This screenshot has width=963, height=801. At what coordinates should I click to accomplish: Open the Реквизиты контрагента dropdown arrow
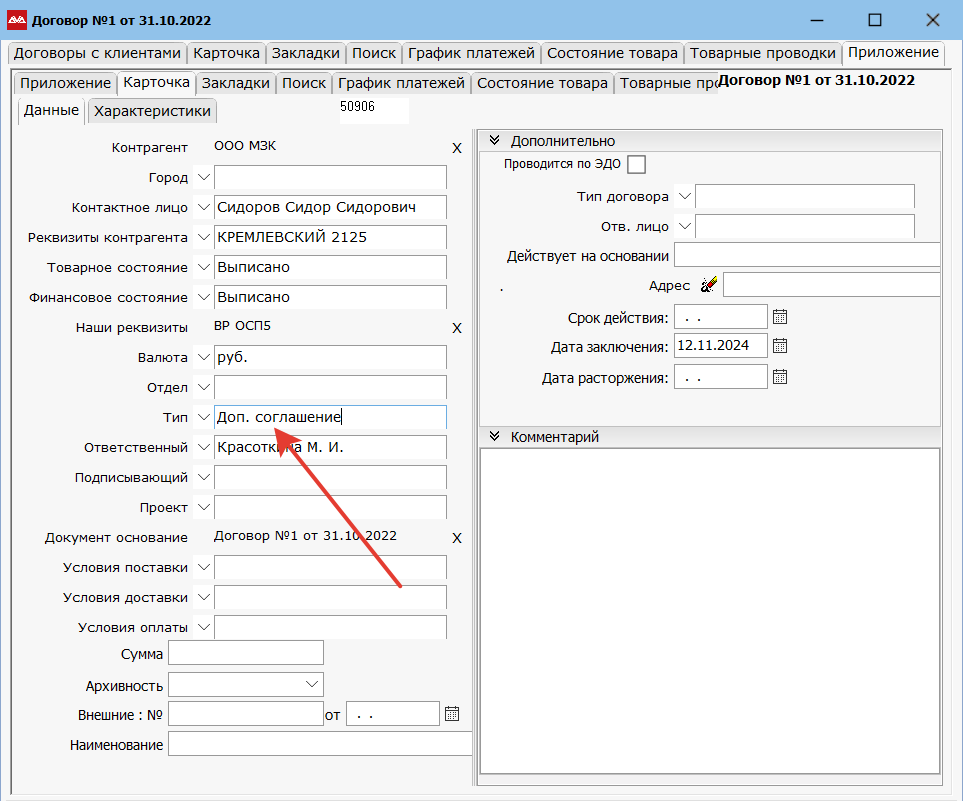pos(203,238)
